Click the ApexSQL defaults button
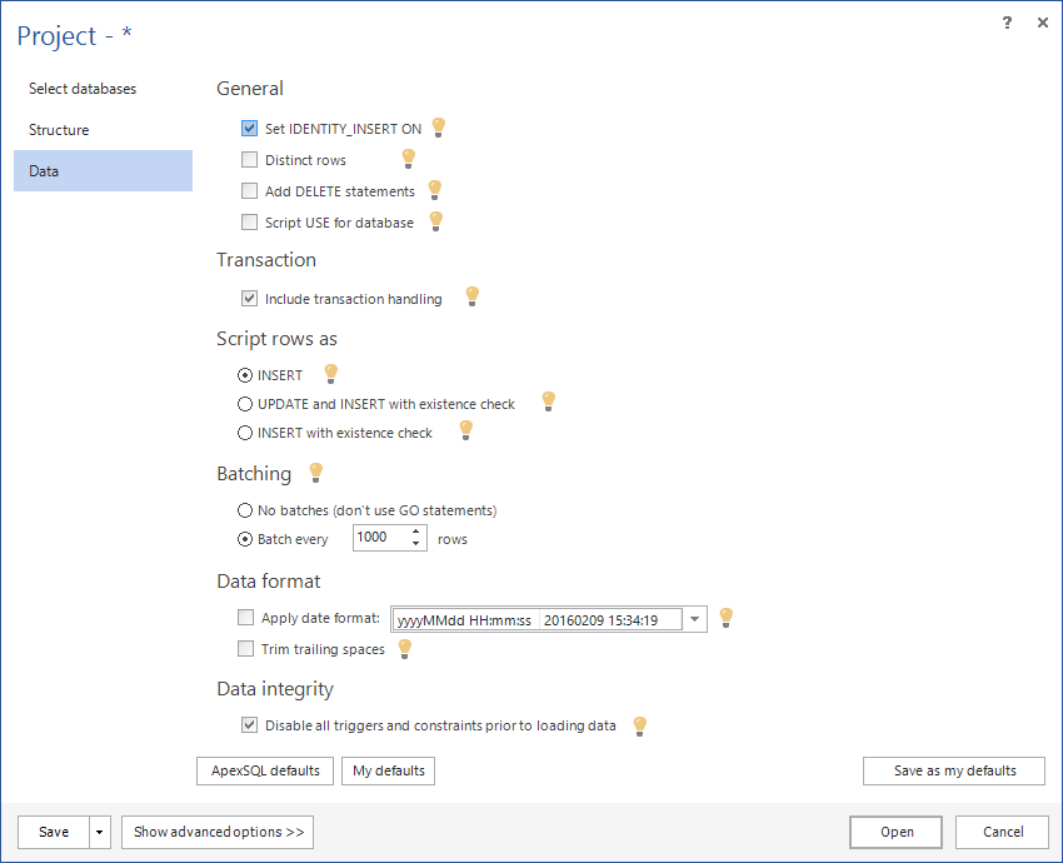Screen dimensions: 1063x863 tap(266, 771)
